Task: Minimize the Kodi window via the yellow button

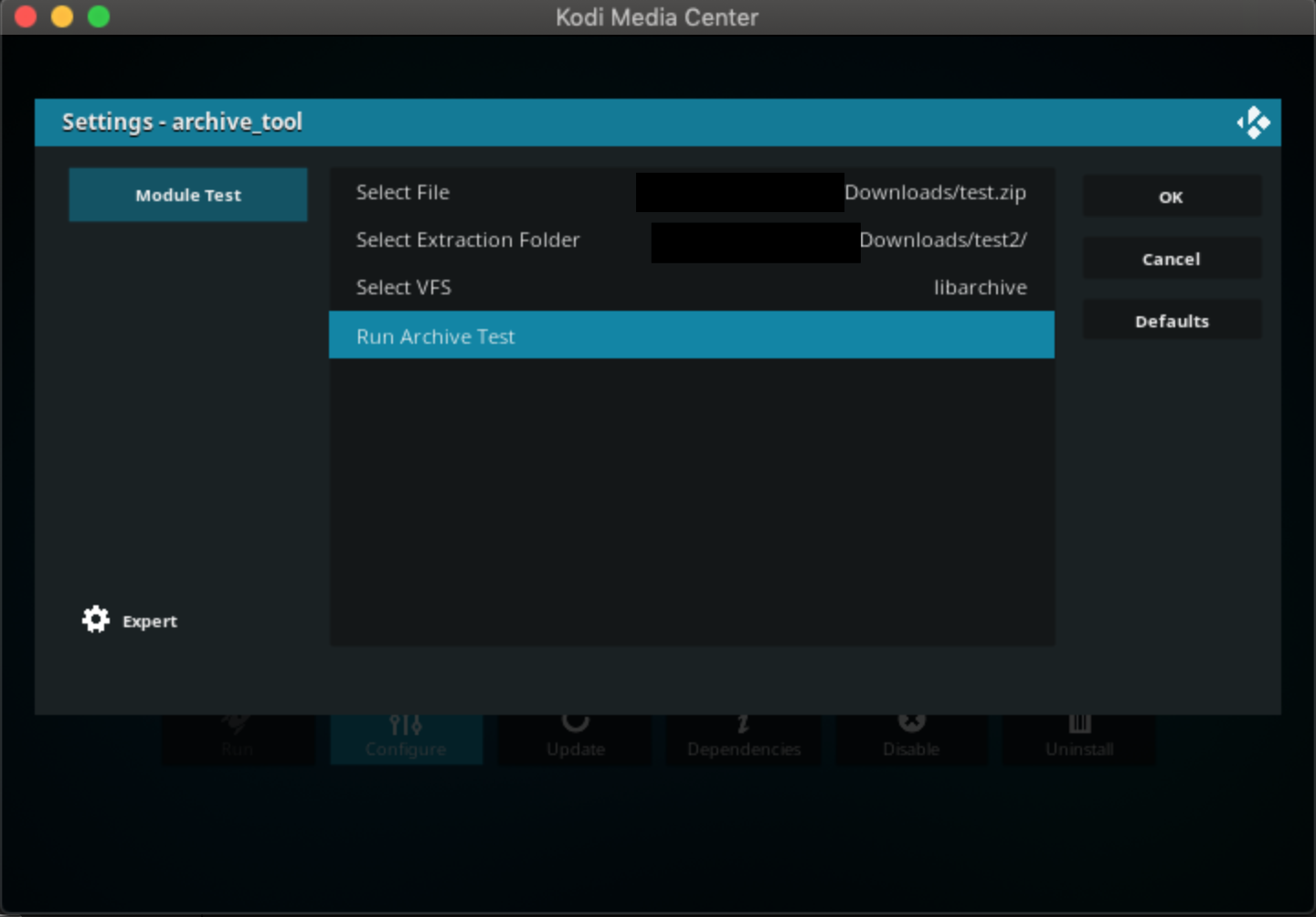Action: (62, 16)
